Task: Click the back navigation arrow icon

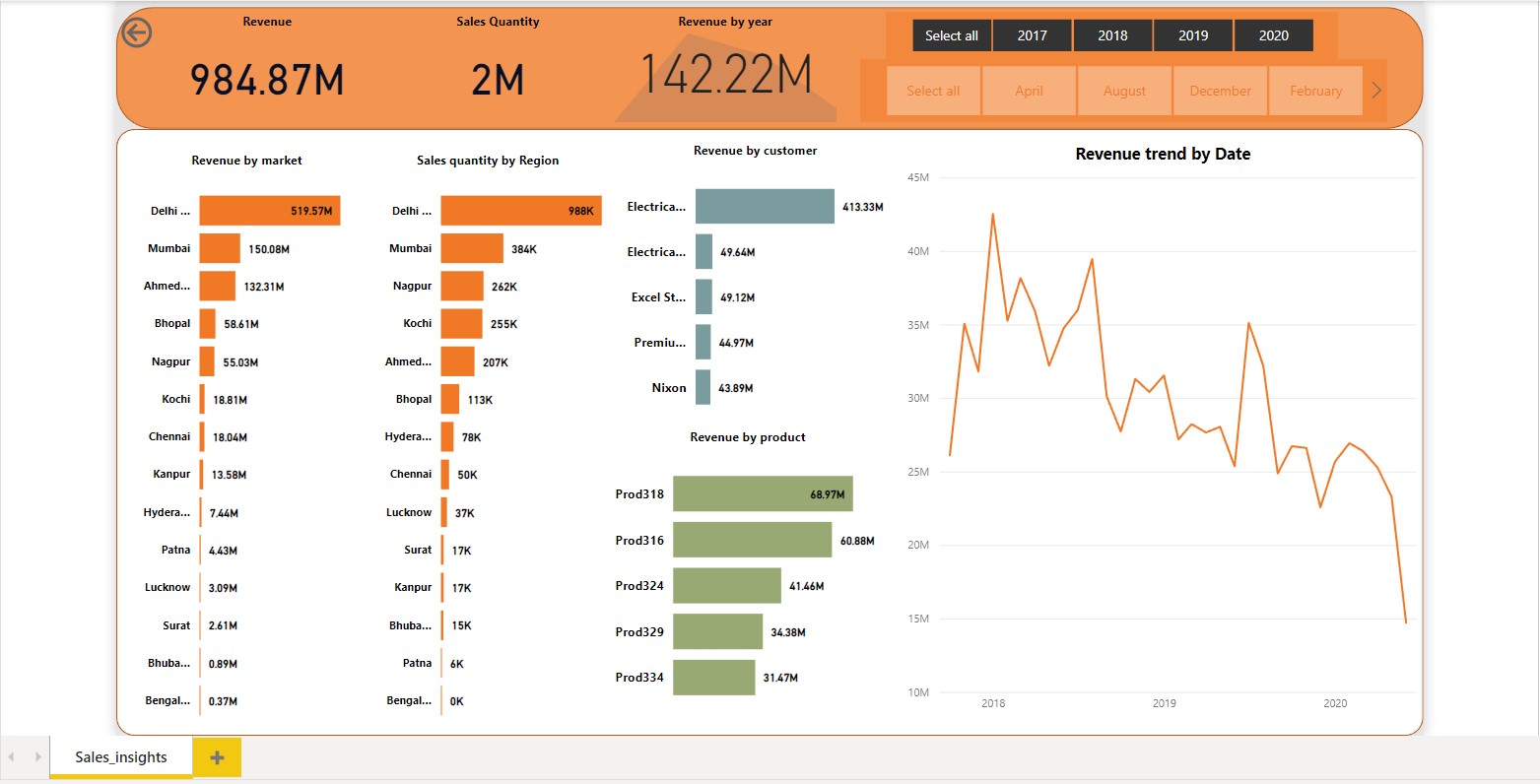Action: coord(135,33)
